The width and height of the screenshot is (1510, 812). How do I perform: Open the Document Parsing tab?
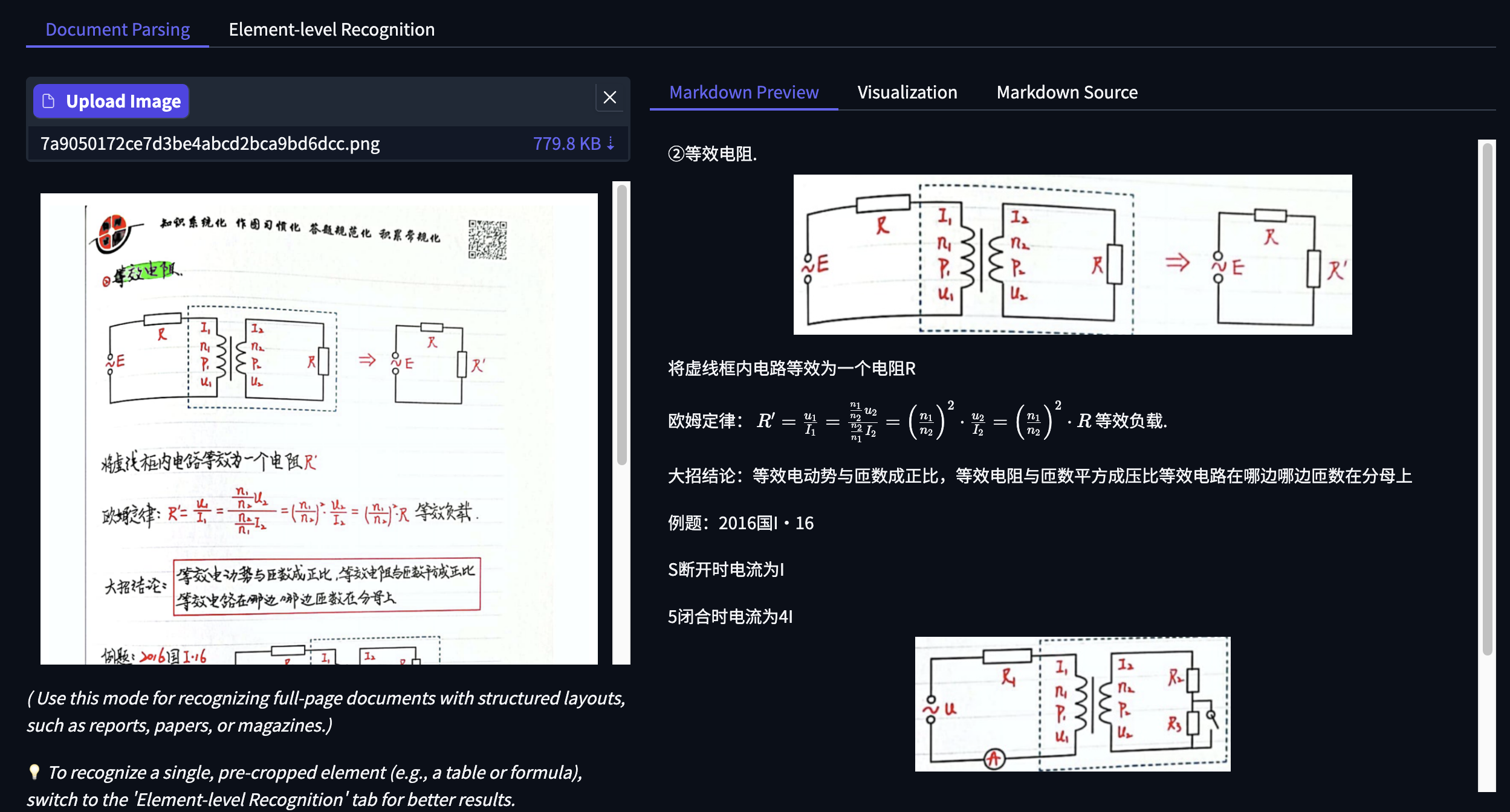117,28
